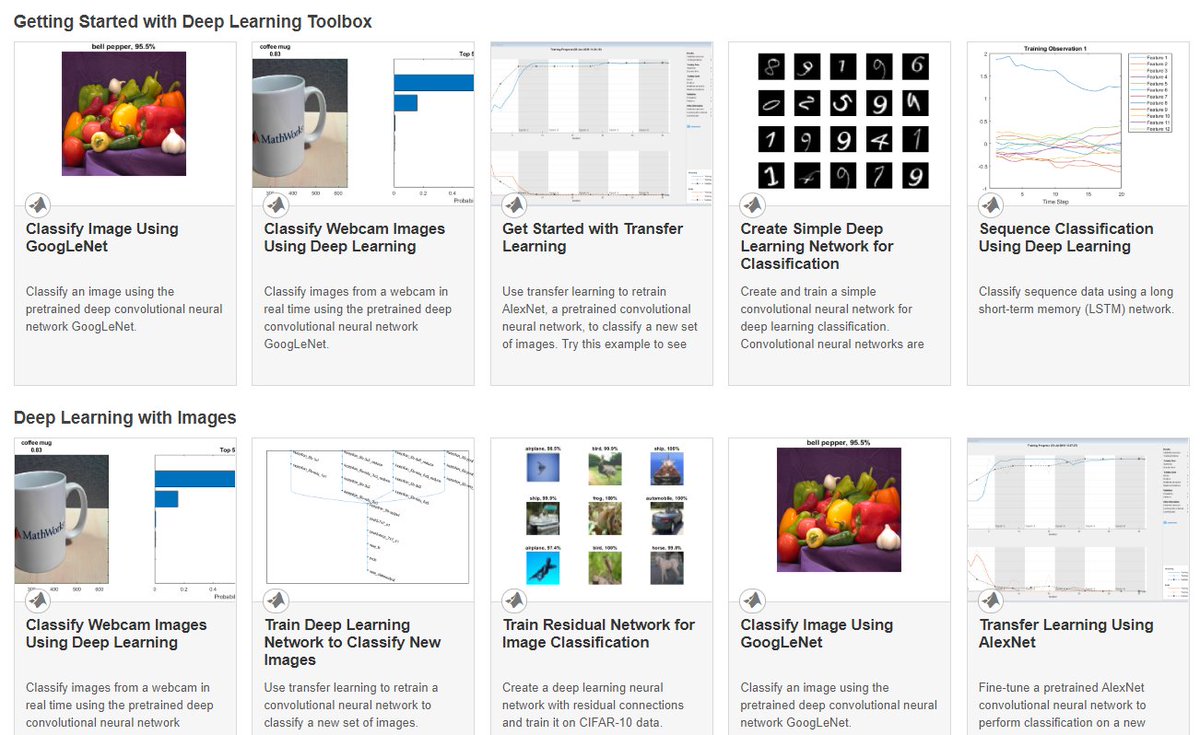Click MATLAB icon on Create Simple Deep Learning Network card

pyautogui.click(x=752, y=205)
